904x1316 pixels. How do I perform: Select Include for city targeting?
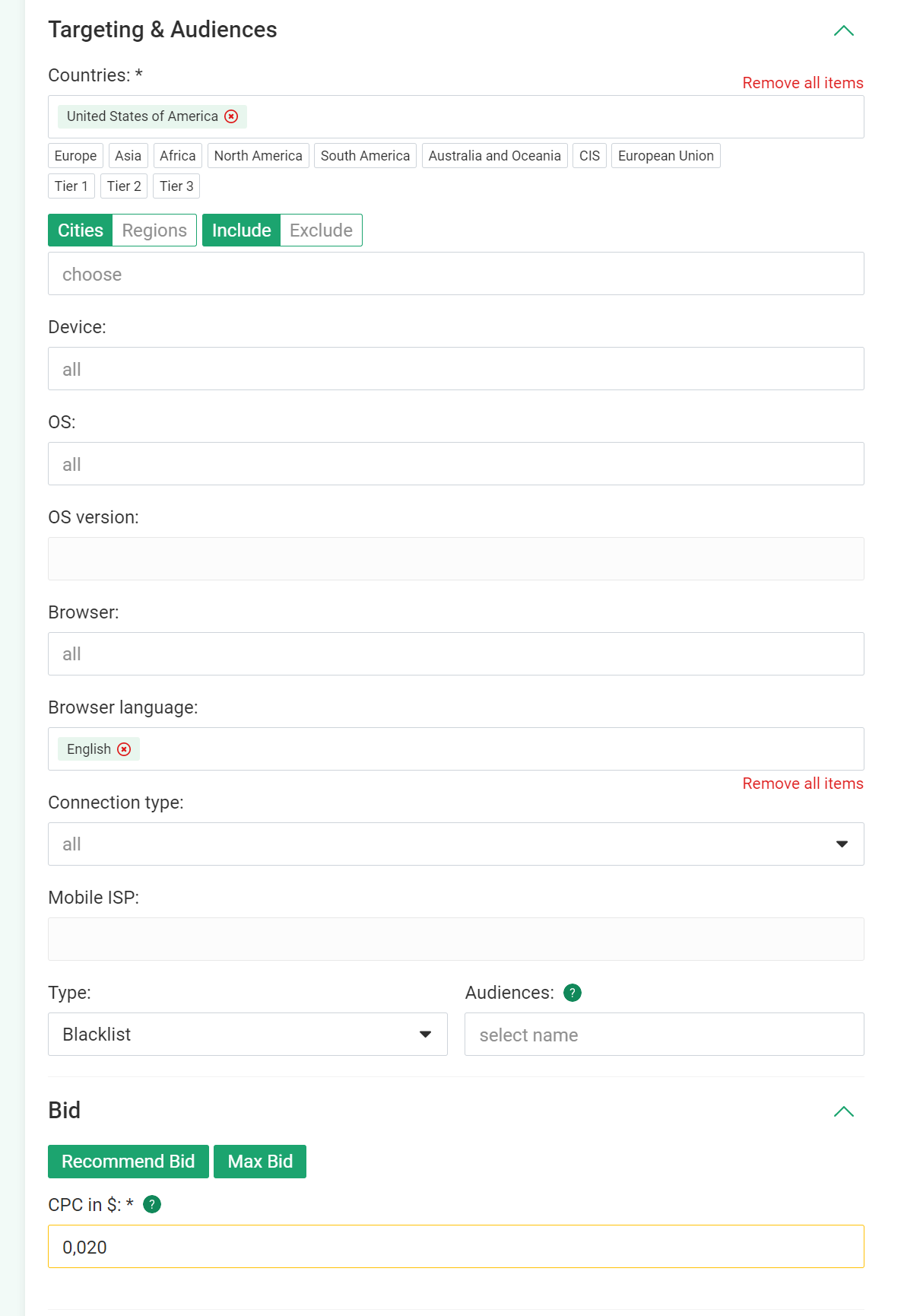click(242, 230)
